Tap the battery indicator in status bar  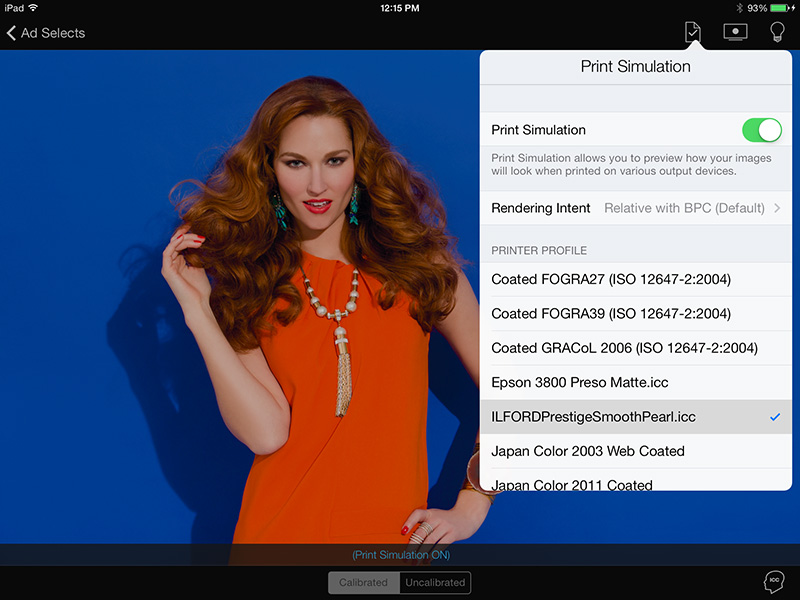tap(781, 8)
